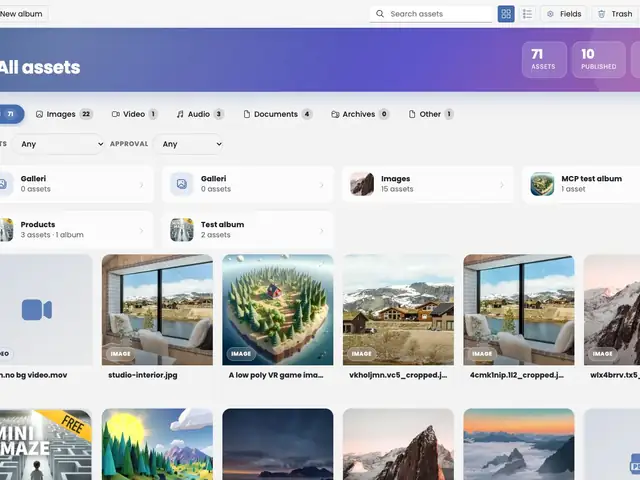Image resolution: width=640 pixels, height=480 pixels.
Task: Click the Images album mountain thumbnail
Action: pyautogui.click(x=362, y=184)
